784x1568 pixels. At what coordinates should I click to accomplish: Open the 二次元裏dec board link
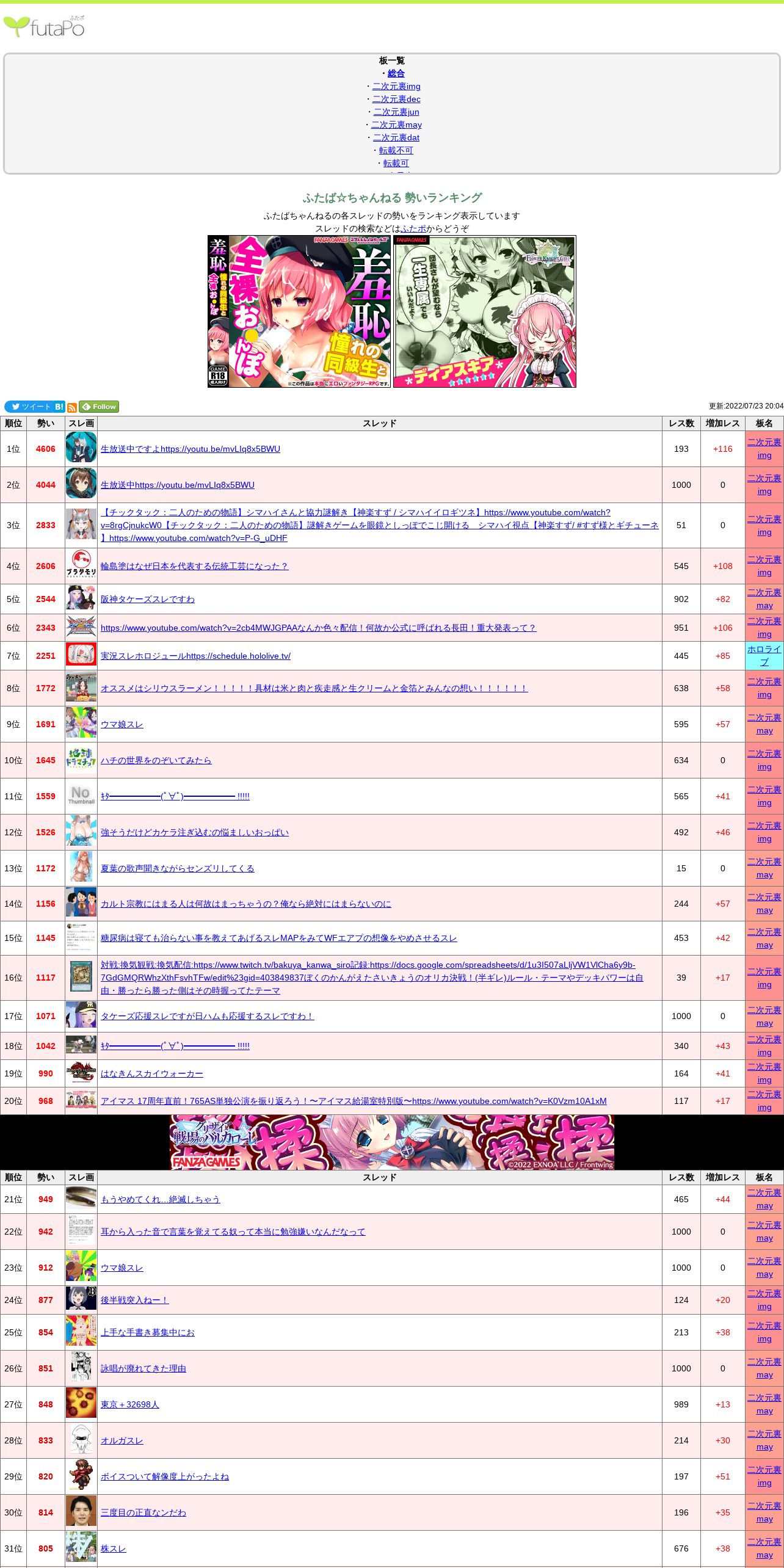[x=396, y=99]
